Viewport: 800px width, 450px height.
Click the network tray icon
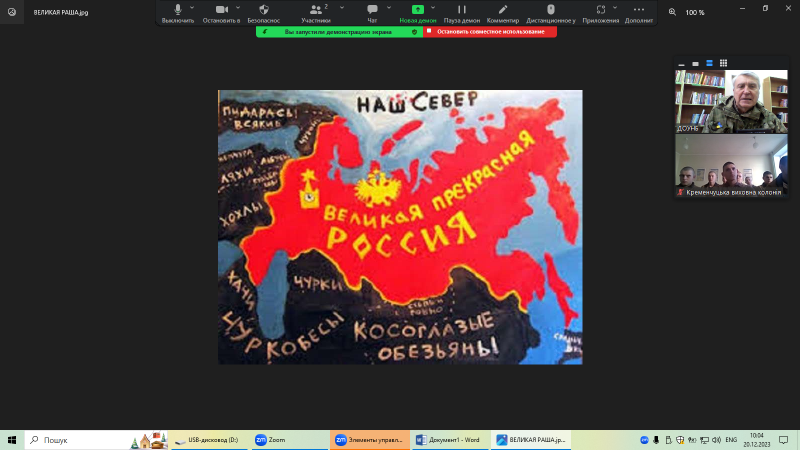[705, 440]
